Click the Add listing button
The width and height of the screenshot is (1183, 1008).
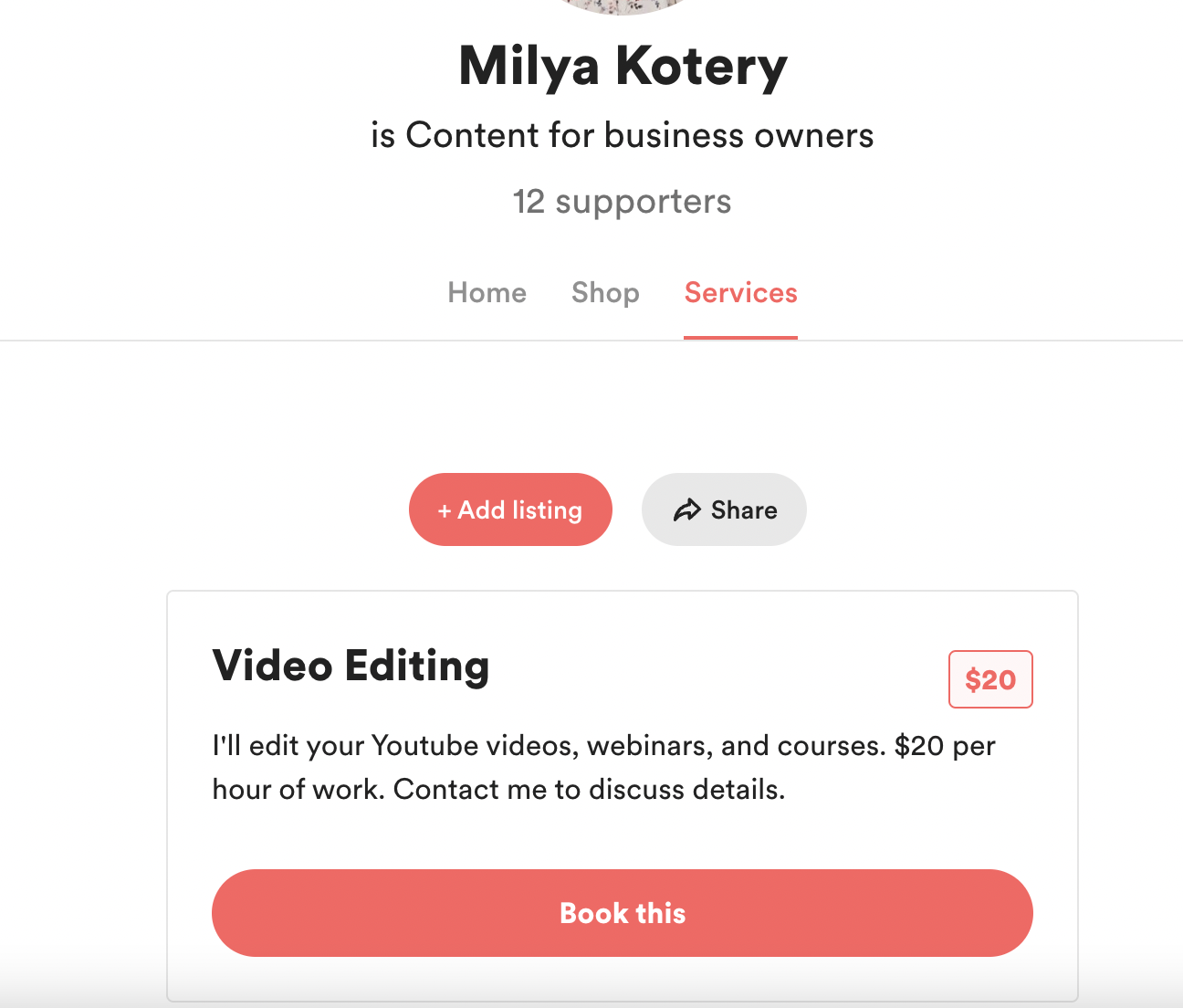point(510,509)
